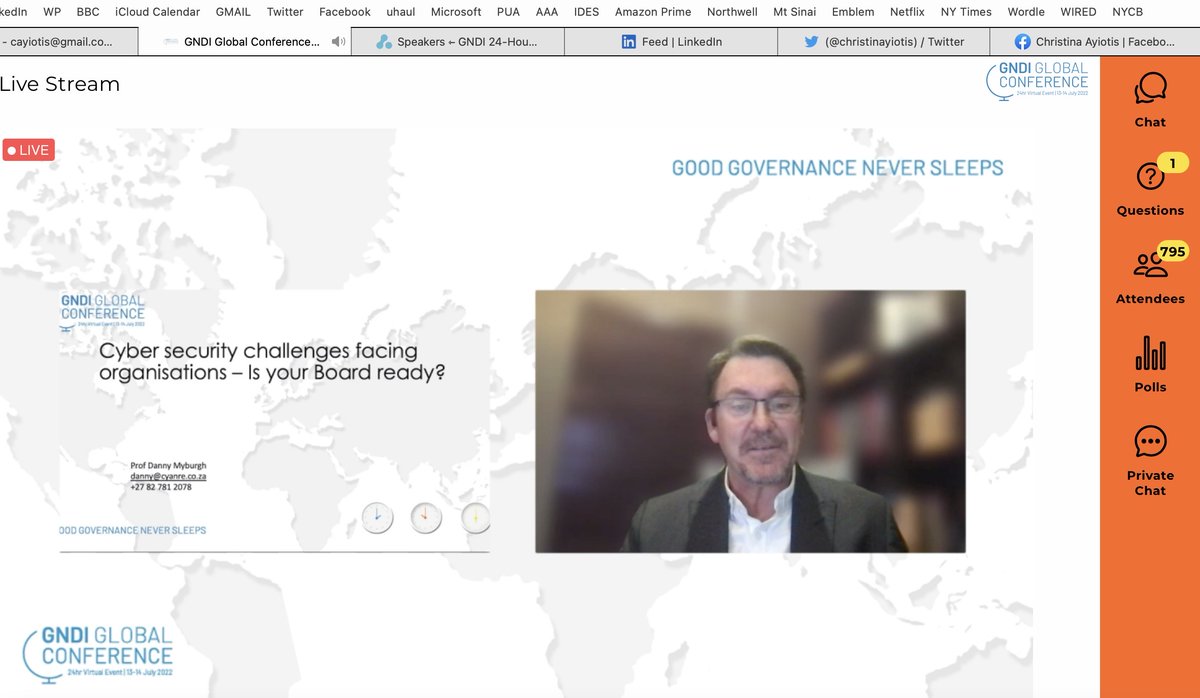Click the Live Stream page heading
This screenshot has height=698, width=1200.
point(59,84)
